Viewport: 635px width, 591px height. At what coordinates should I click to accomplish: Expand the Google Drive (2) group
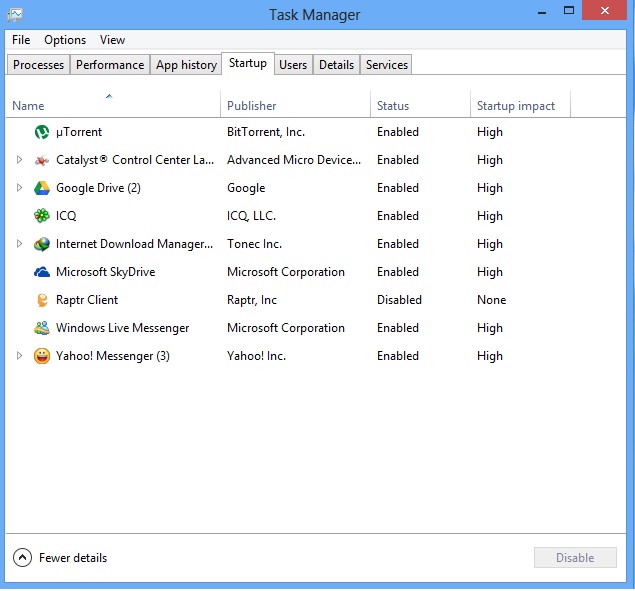coord(19,188)
